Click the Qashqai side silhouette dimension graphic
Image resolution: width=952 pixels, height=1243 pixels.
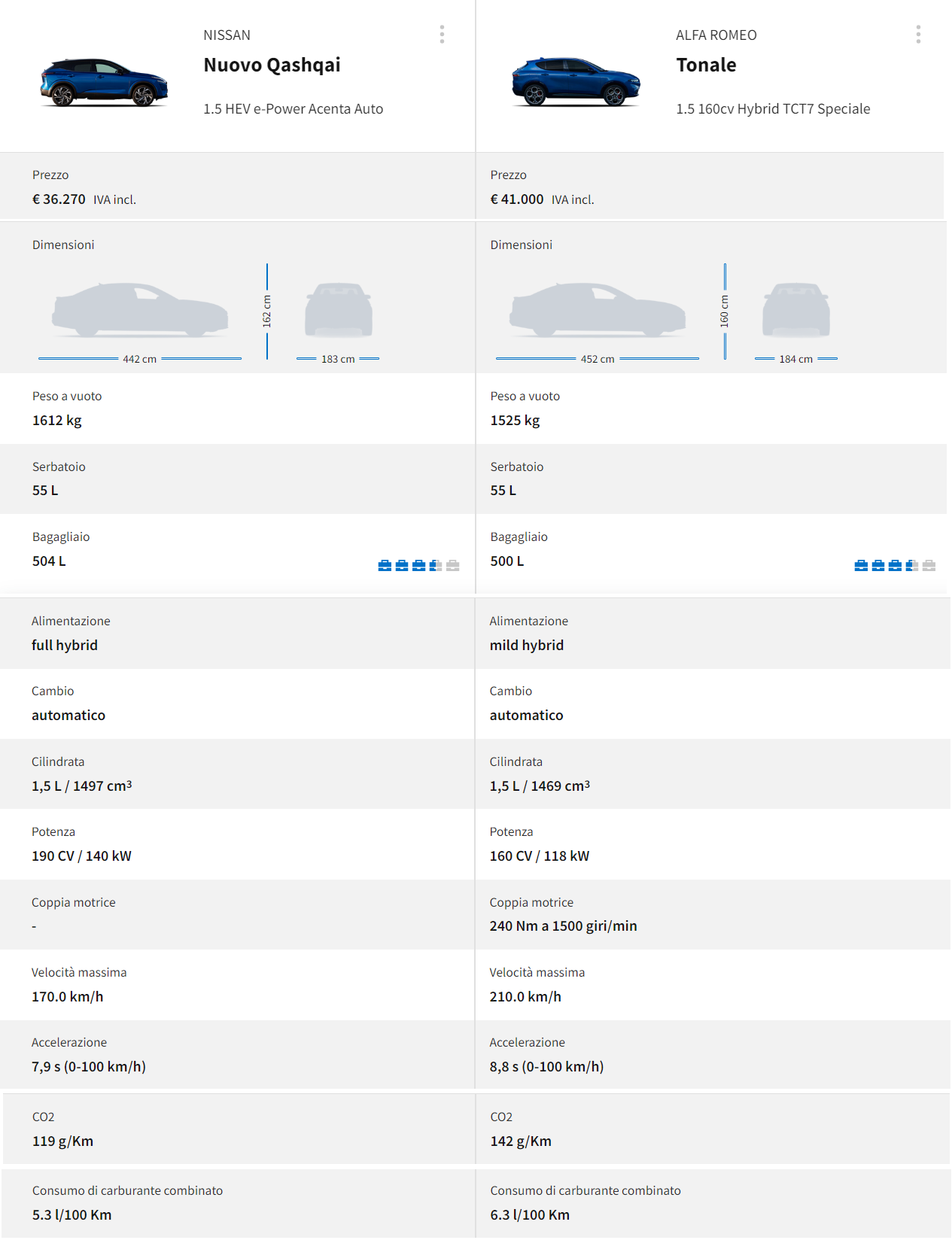tap(140, 309)
